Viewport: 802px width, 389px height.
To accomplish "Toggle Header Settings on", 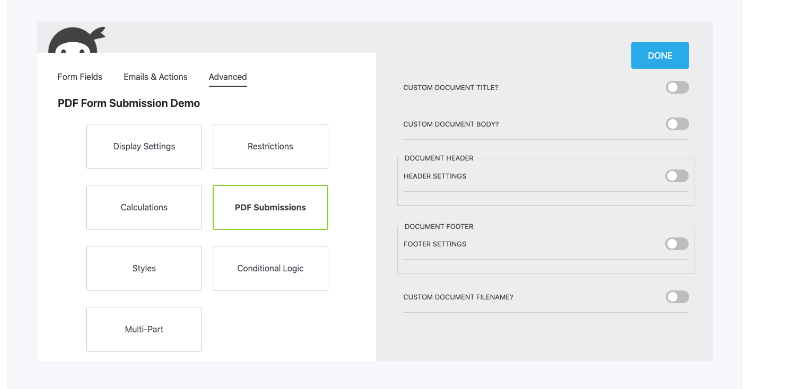I will pos(677,176).
